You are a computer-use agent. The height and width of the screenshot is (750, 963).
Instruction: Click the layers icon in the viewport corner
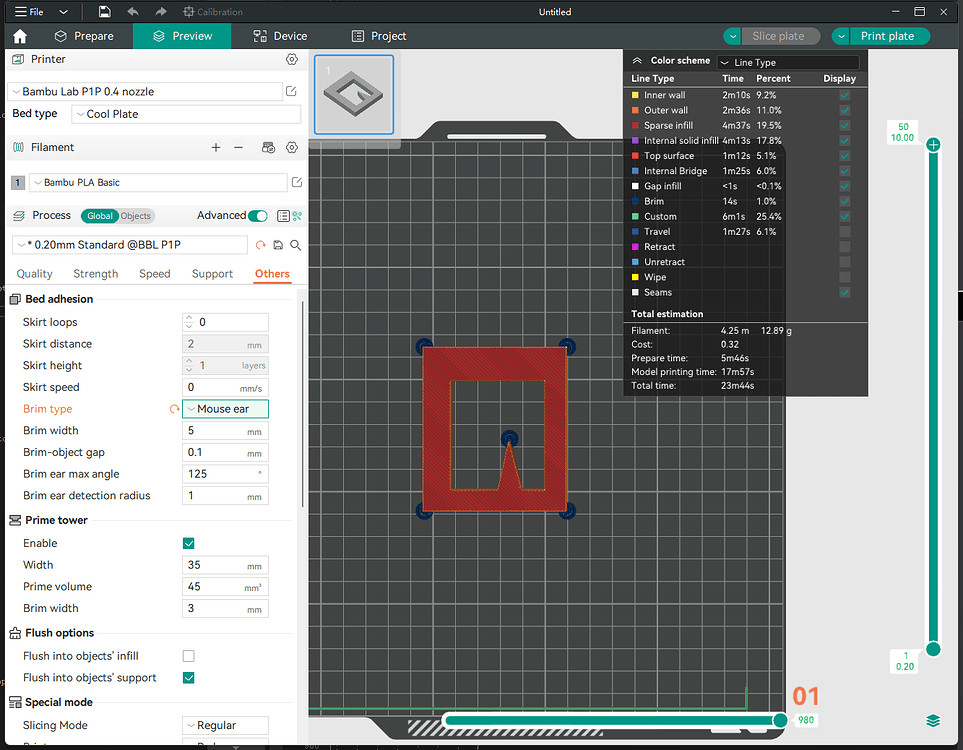933,721
